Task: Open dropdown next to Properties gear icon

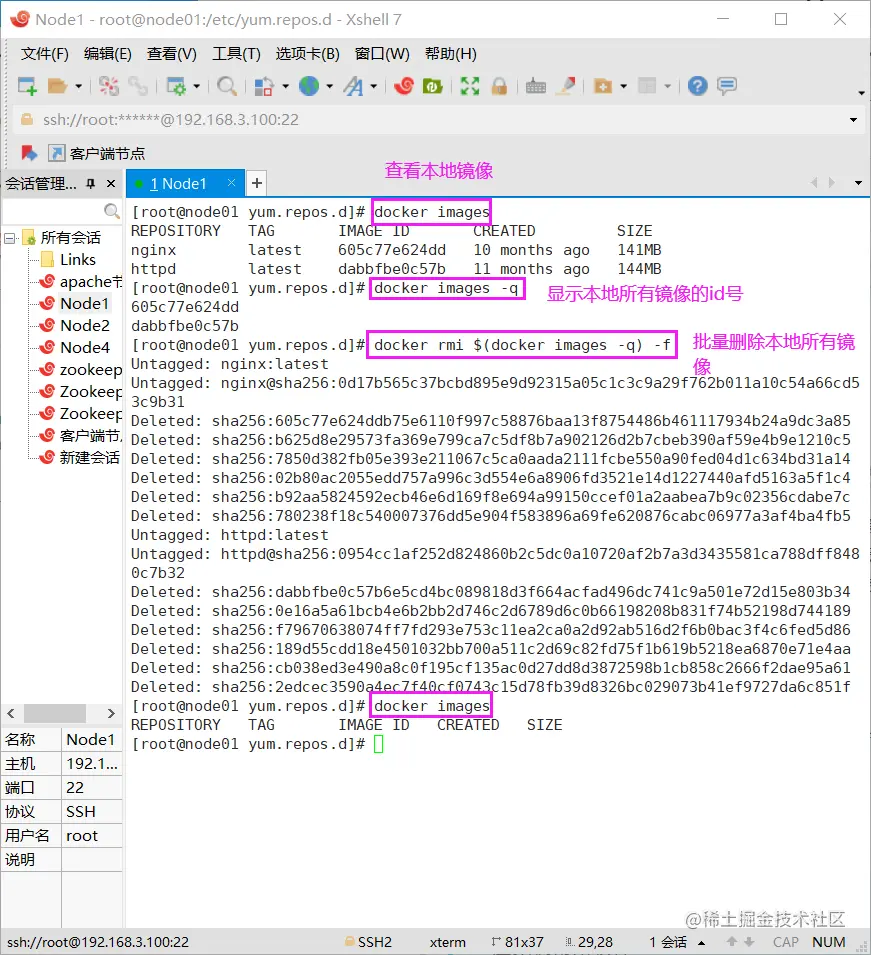Action: 197,86
